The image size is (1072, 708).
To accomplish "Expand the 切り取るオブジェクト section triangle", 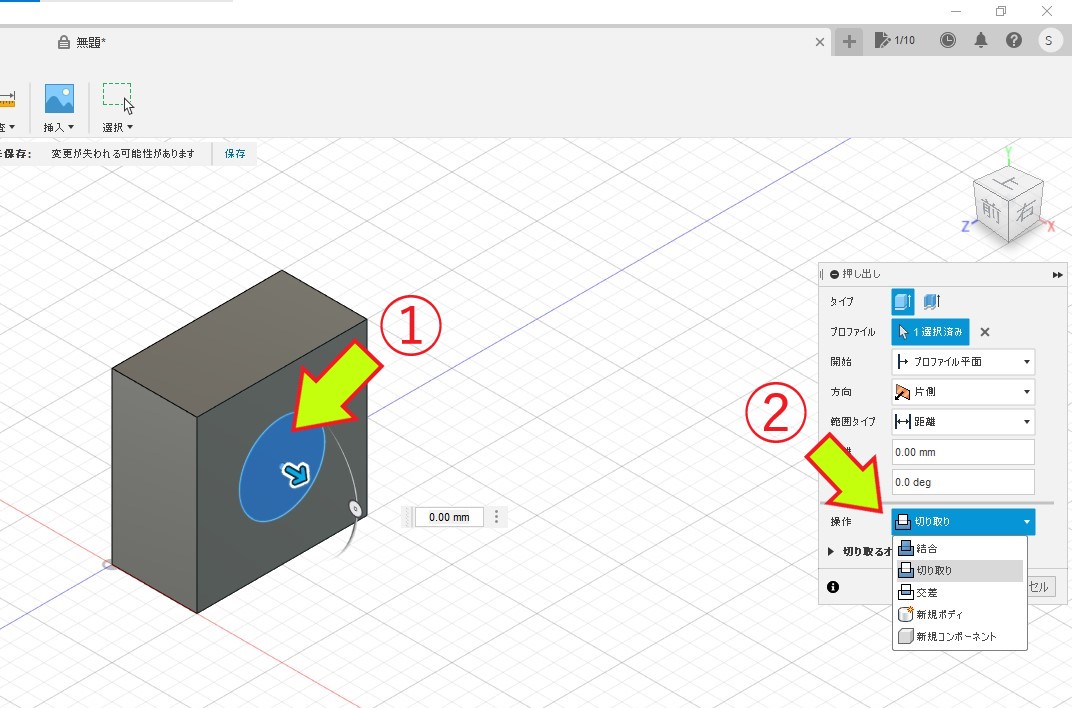I will (831, 552).
